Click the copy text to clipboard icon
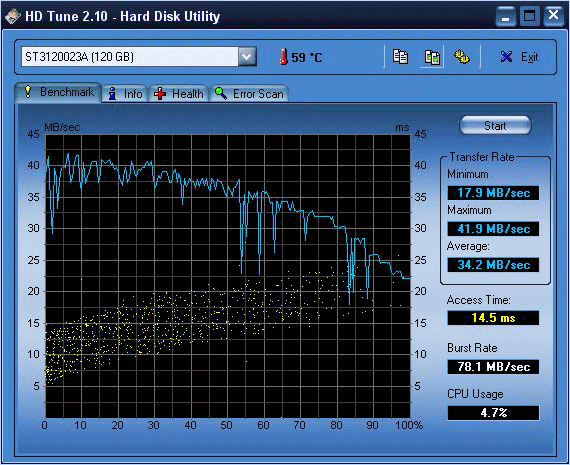This screenshot has height=465, width=570. 400,57
